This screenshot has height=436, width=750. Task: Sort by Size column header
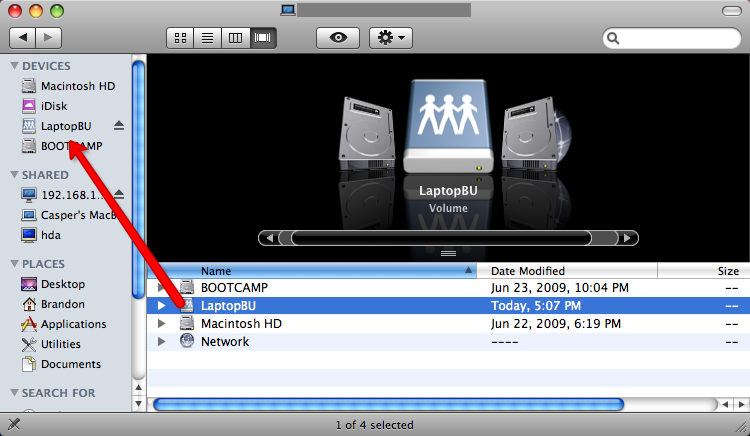click(x=704, y=271)
